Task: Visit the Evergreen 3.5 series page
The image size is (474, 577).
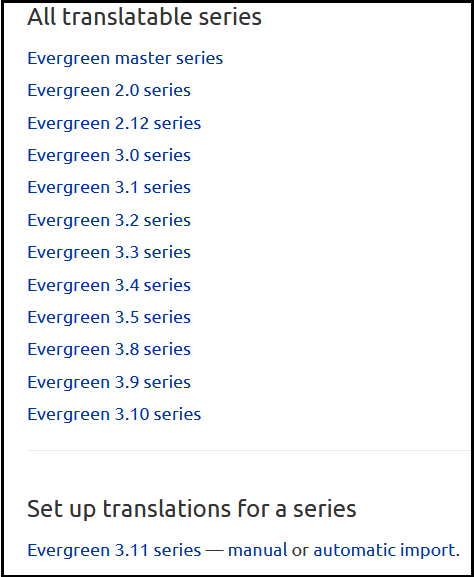Action: click(109, 317)
